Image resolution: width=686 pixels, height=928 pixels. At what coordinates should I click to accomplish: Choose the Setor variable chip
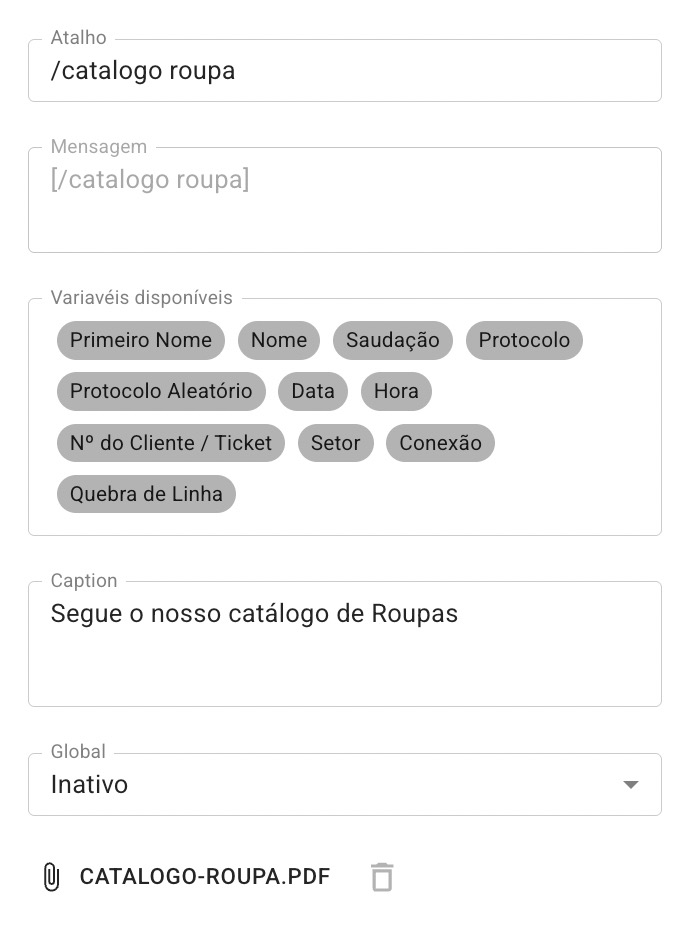click(336, 443)
